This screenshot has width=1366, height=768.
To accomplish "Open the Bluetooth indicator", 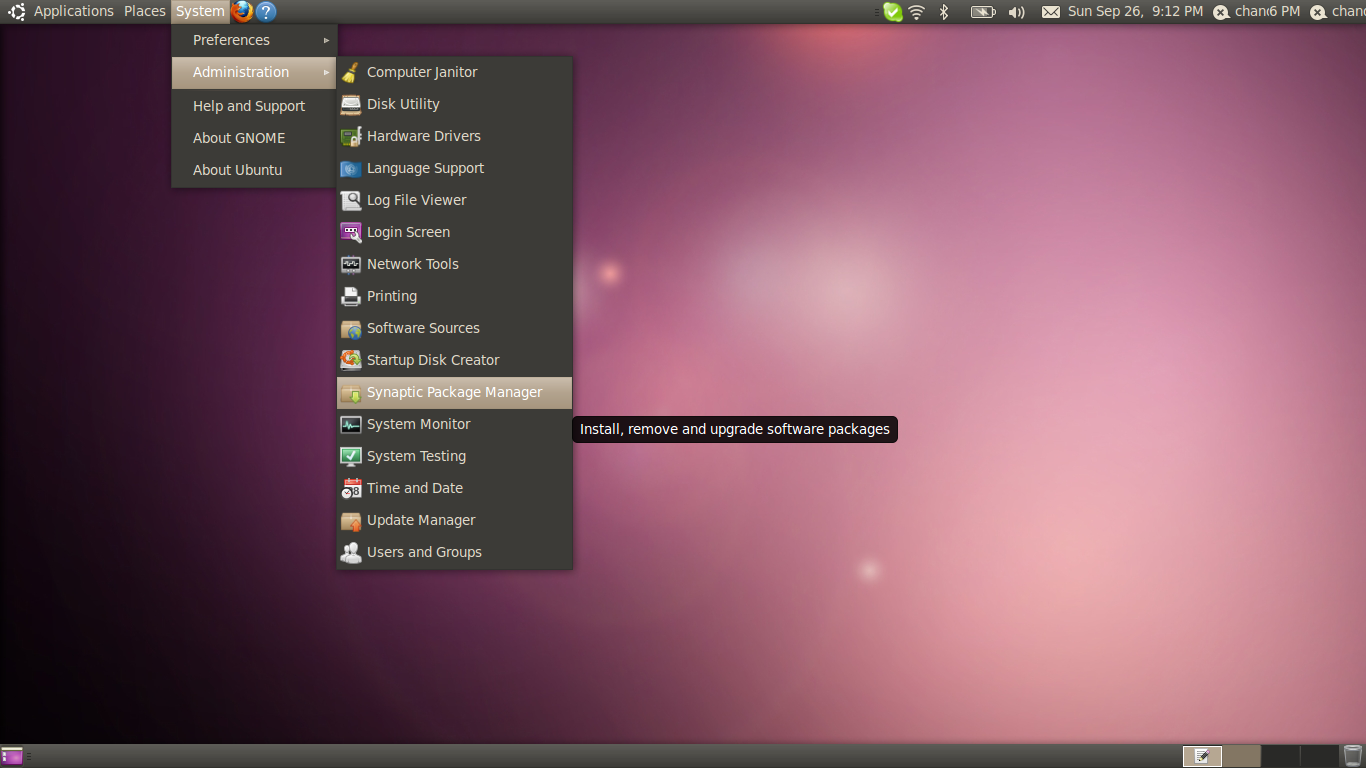I will pyautogui.click(x=943, y=12).
